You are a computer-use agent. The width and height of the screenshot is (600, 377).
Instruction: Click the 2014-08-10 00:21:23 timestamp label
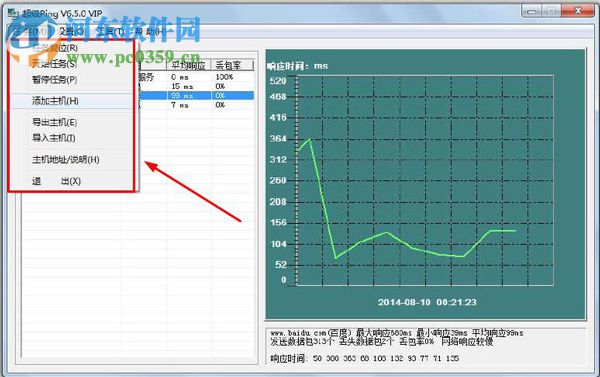click(x=427, y=302)
